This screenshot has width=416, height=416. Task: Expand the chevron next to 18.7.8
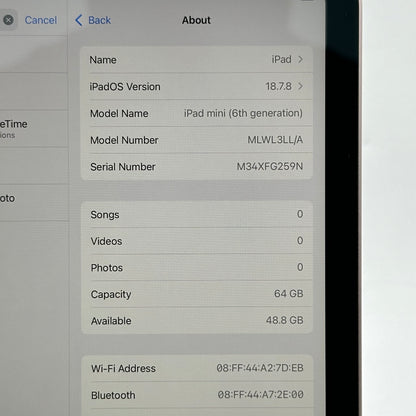click(x=300, y=86)
